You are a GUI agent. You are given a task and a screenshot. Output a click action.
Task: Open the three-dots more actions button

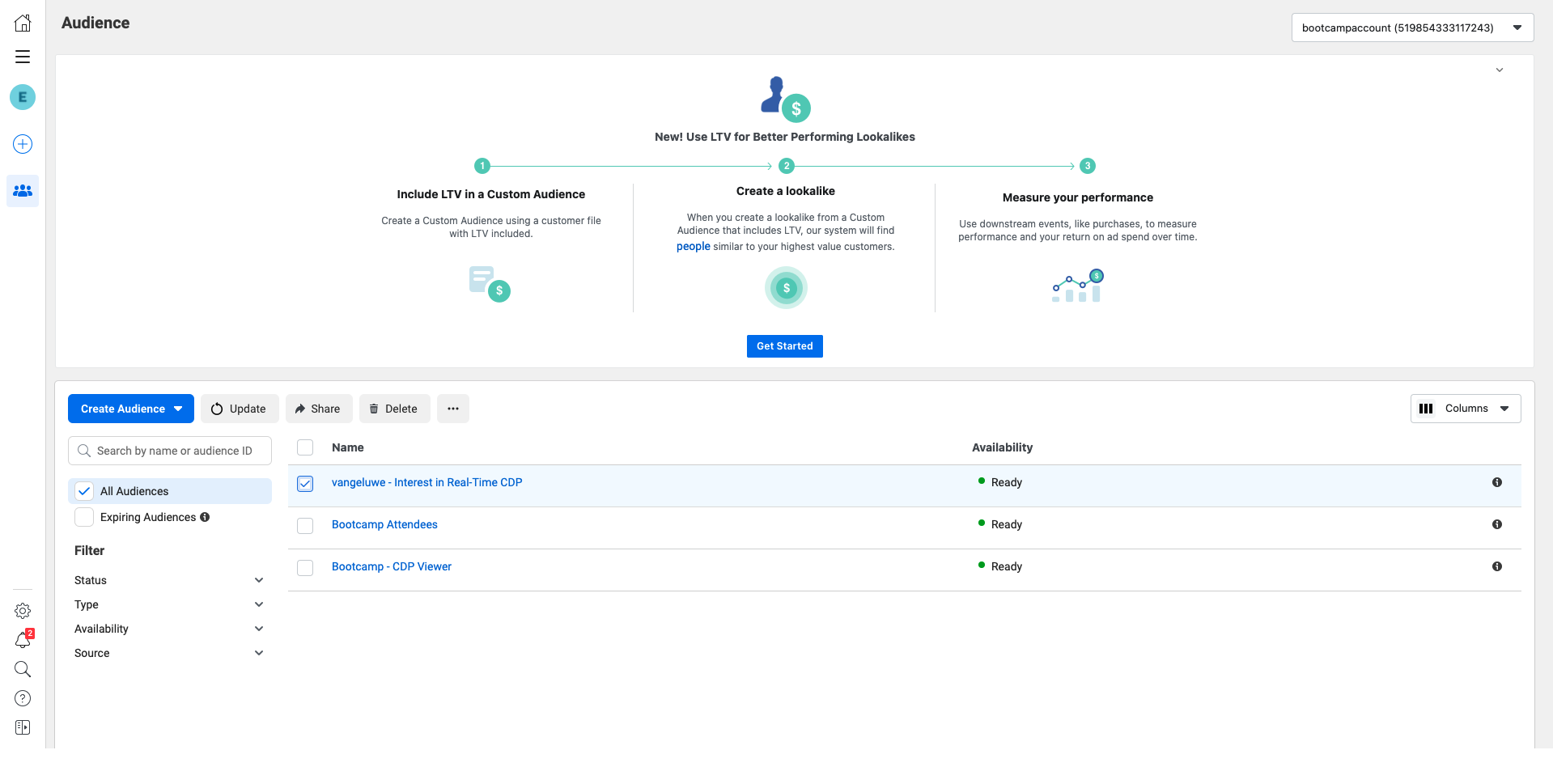click(x=453, y=409)
